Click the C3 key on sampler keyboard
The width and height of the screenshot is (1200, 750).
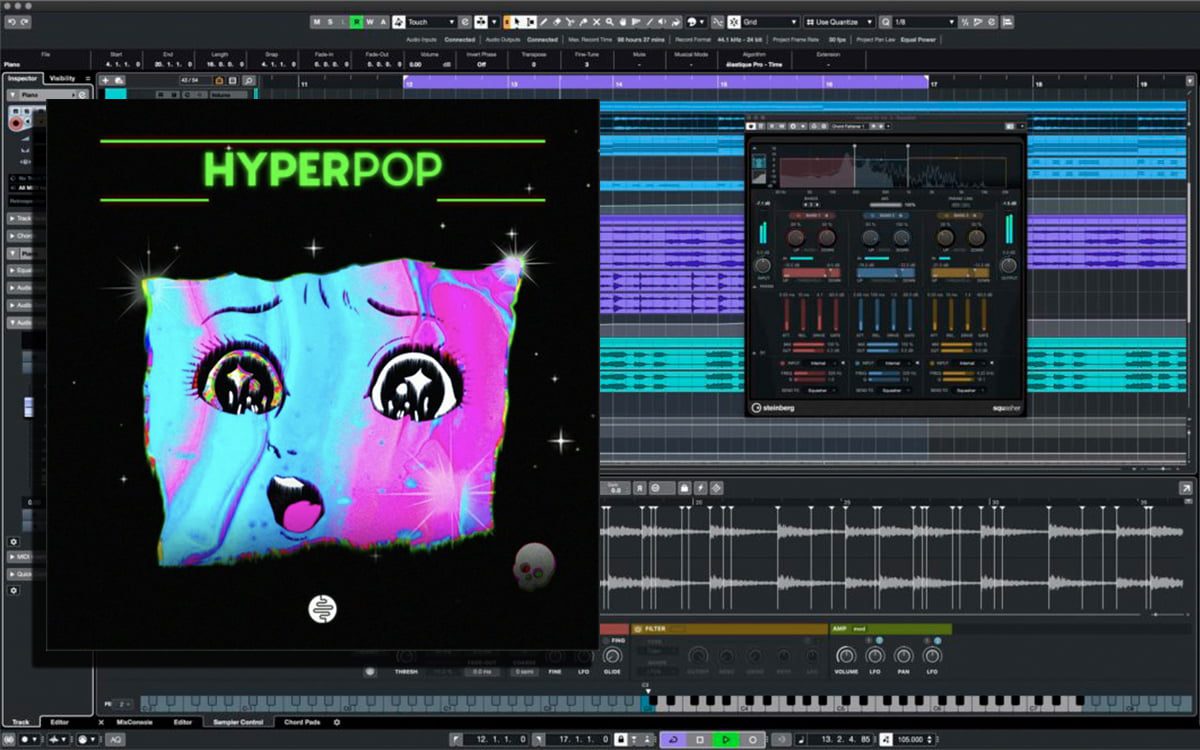pos(648,704)
